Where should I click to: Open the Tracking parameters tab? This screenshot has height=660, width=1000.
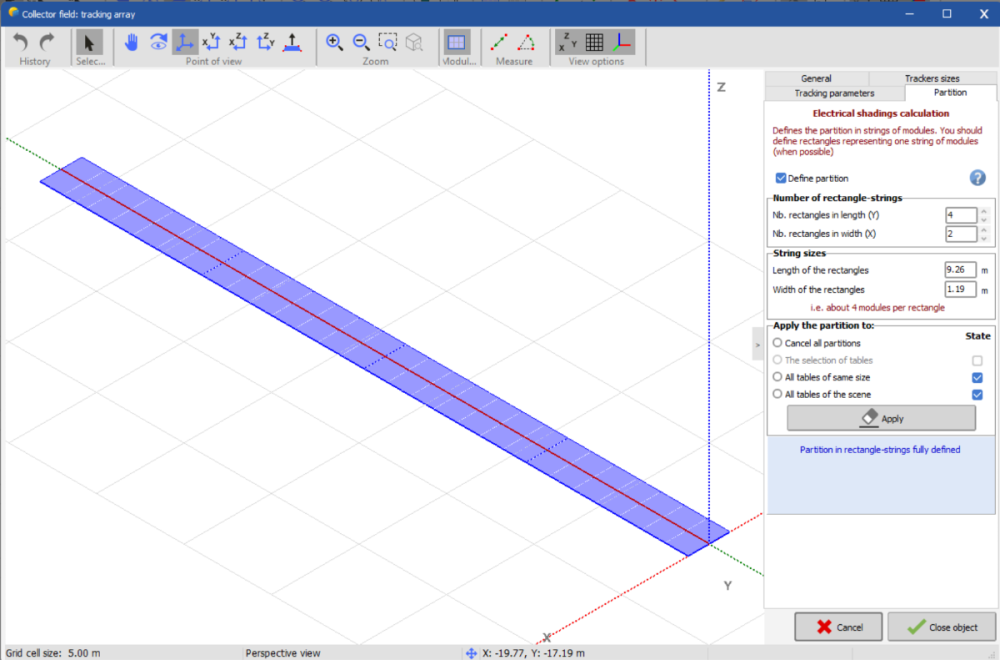834,93
